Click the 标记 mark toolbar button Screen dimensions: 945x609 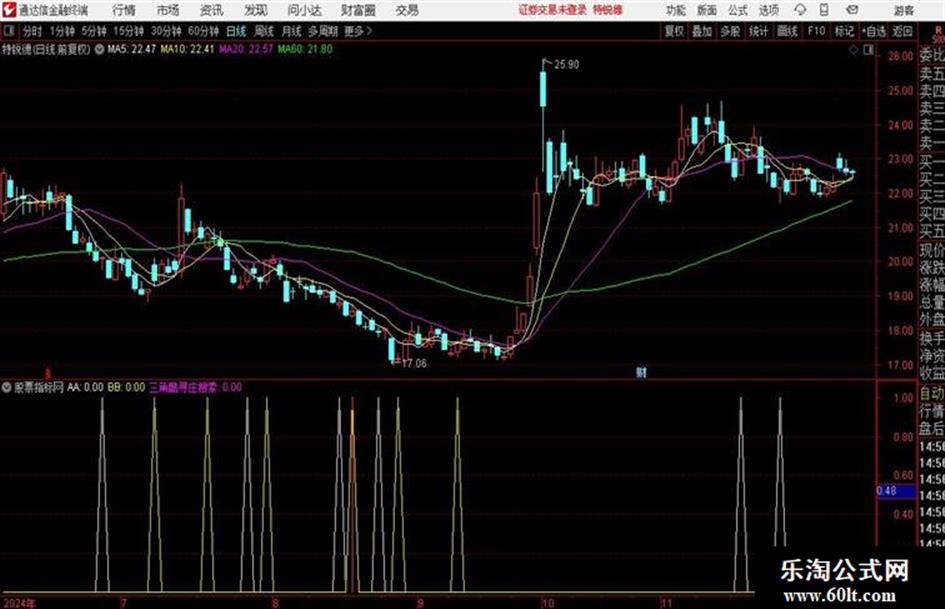844,31
